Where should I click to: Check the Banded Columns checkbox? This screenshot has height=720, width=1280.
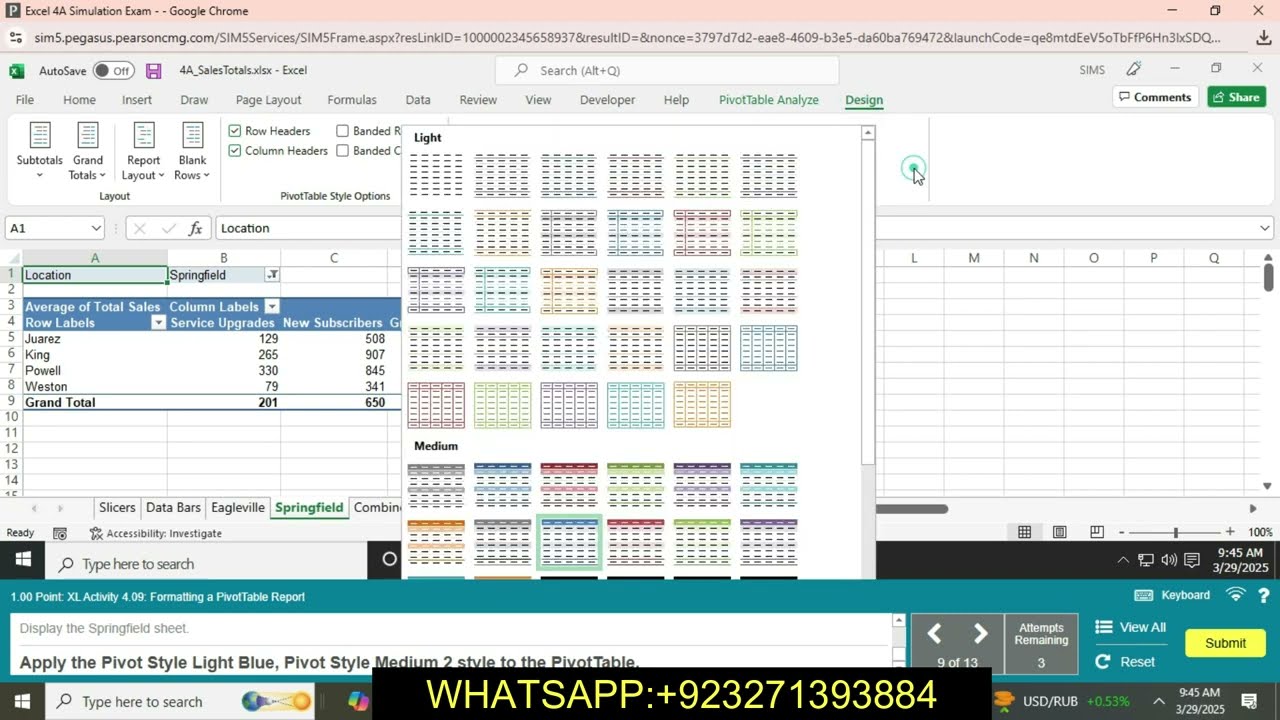click(x=343, y=151)
